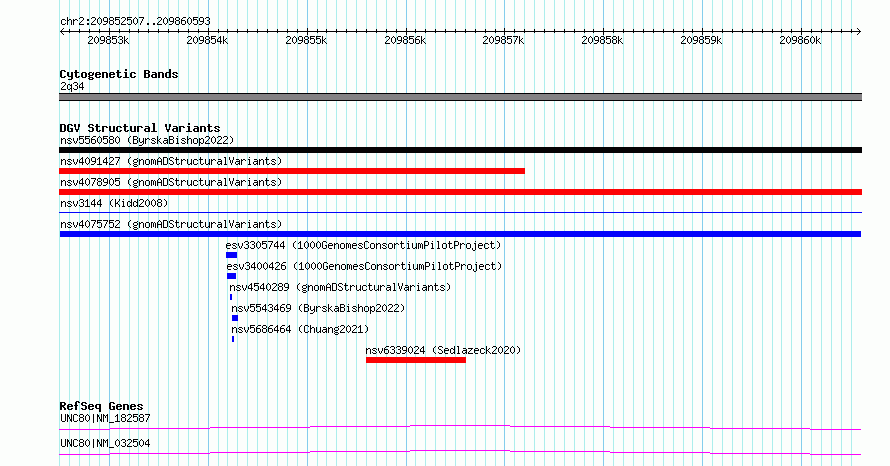Click the chr2:209852507..209860593 coordinate text

(135, 22)
